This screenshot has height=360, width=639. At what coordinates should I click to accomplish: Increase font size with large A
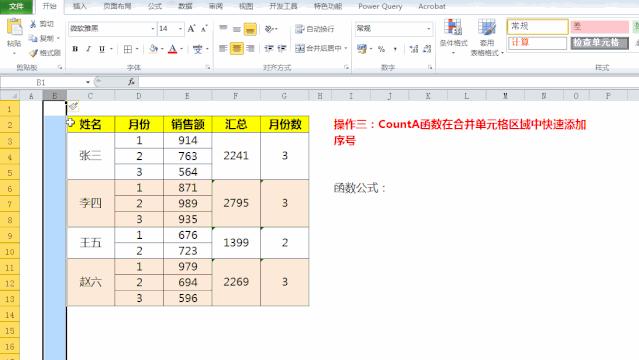[x=191, y=29]
